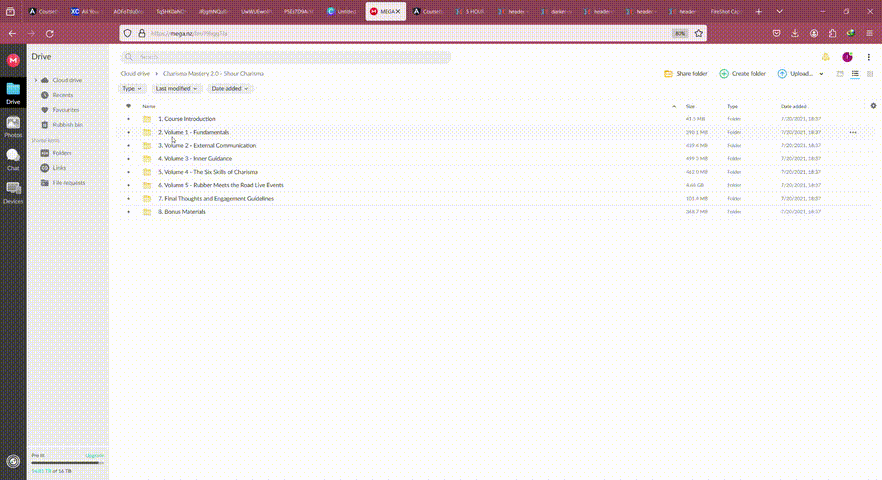Reload the page

coord(50,34)
